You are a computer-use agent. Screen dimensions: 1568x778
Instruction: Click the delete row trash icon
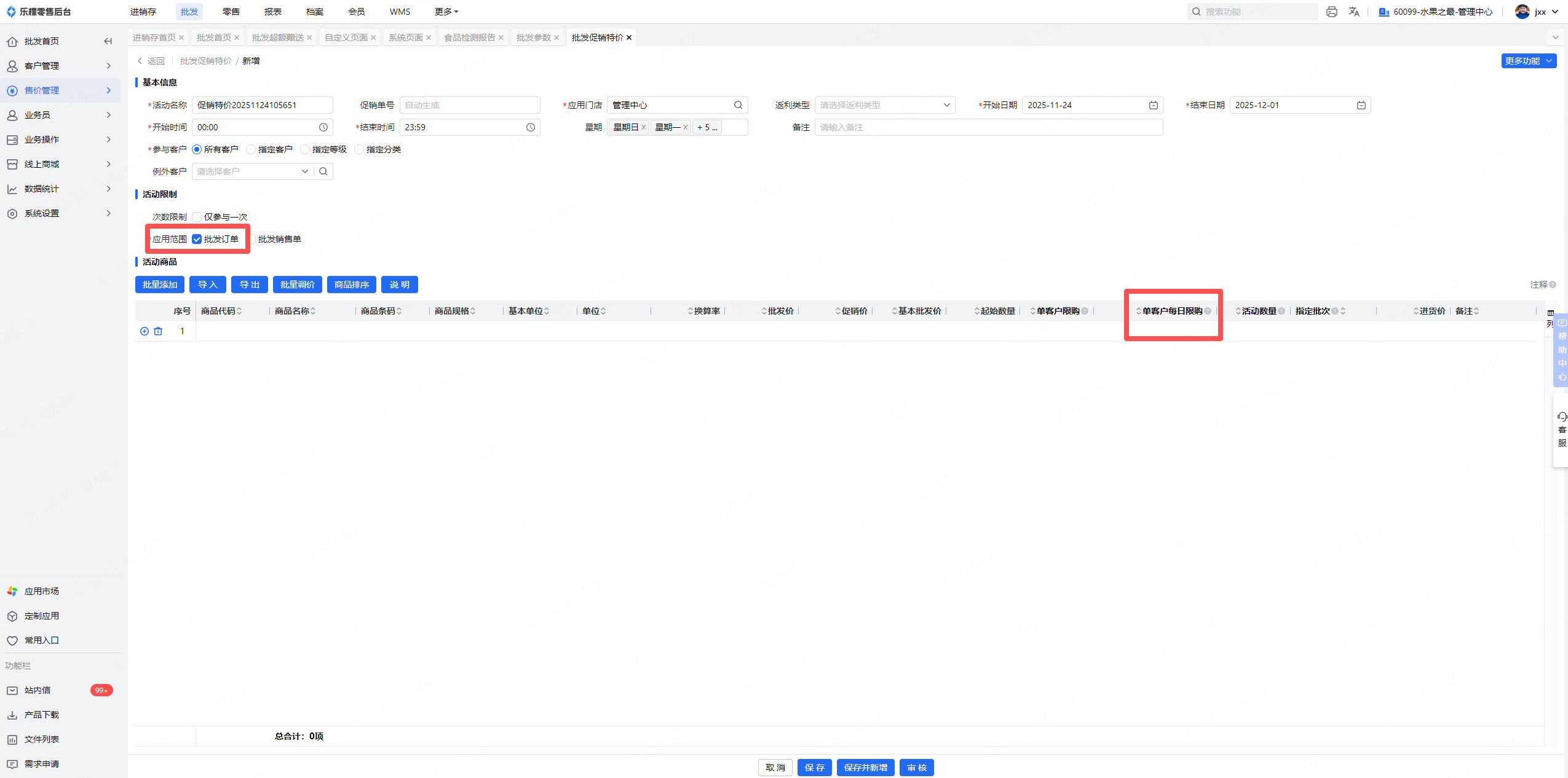(158, 331)
